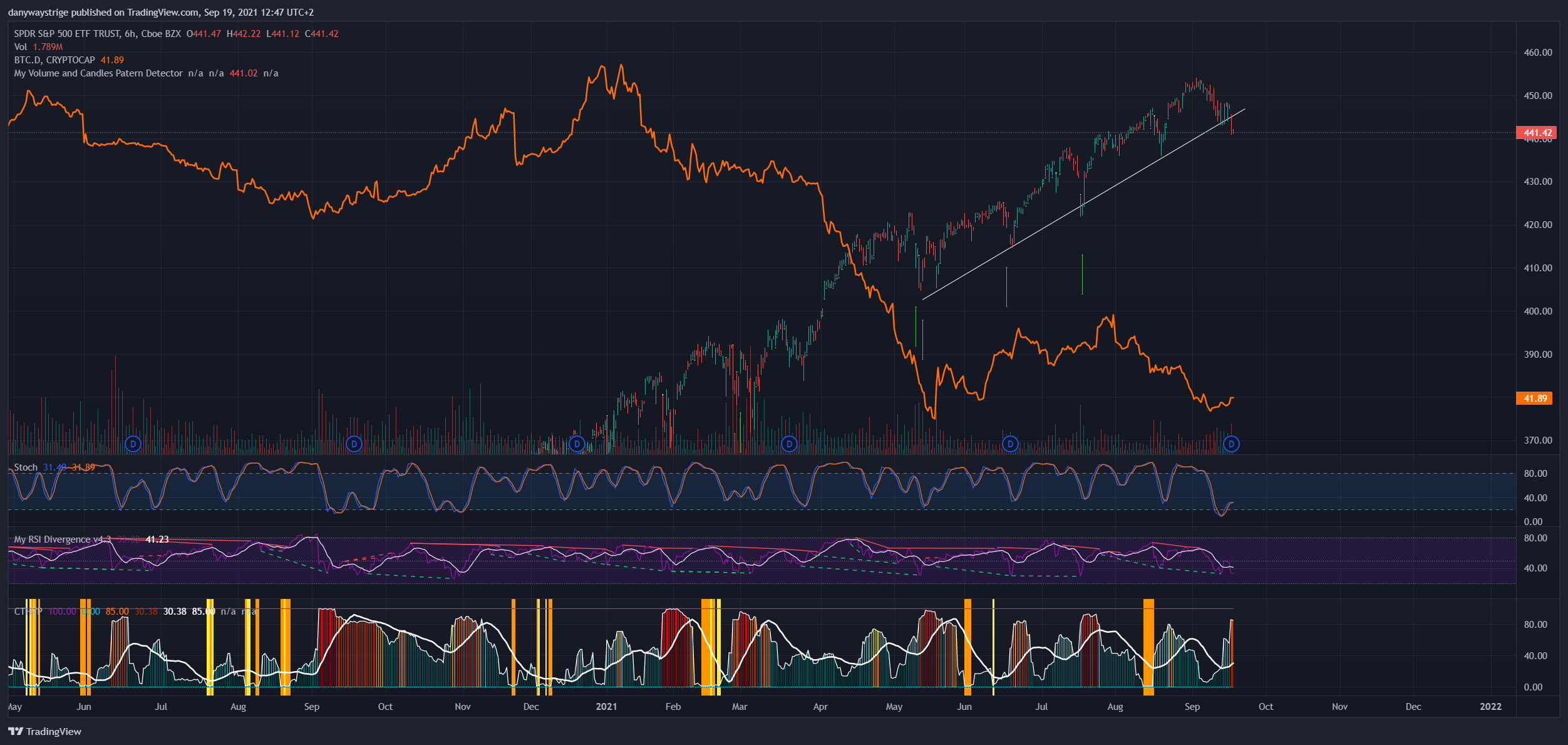The image size is (1568, 745).
Task: Click the publisher line danywaystrige at top
Action: pos(161,13)
